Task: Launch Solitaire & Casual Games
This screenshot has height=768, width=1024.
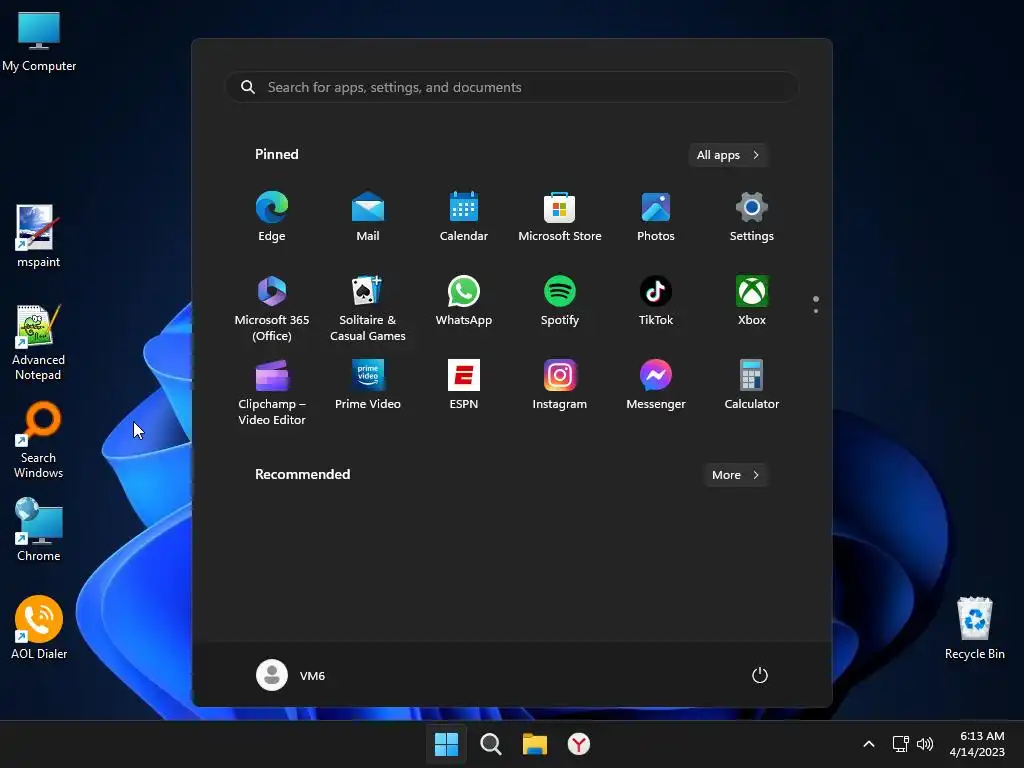Action: point(368,308)
